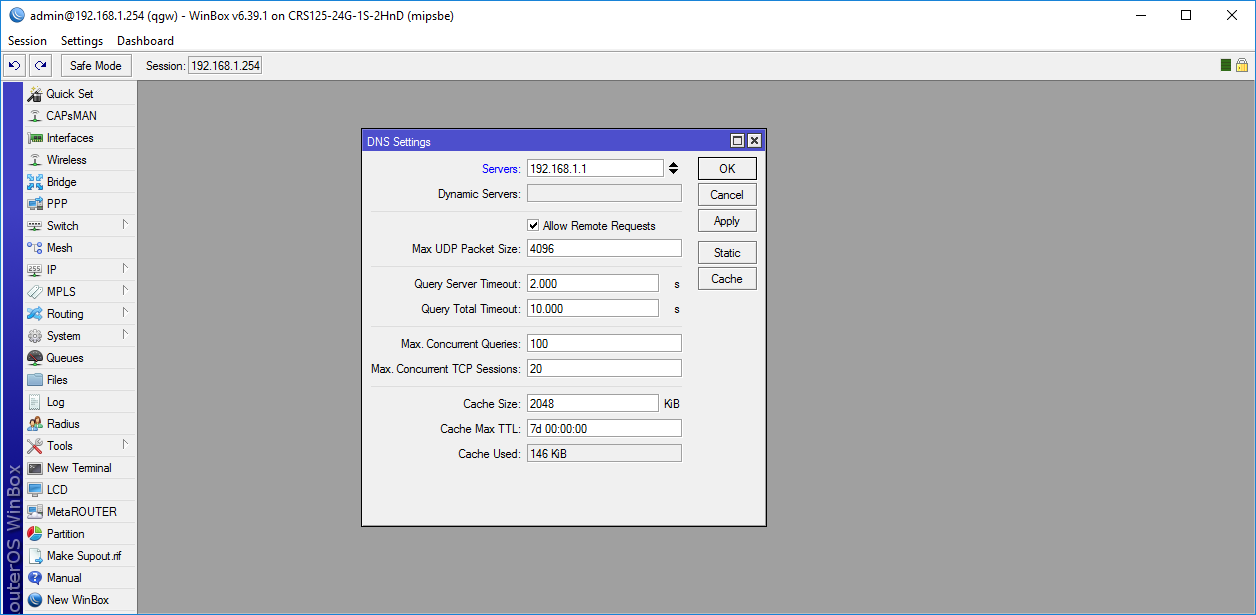Viewport: 1256px width, 615px height.
Task: Click the Redo toolbar arrow
Action: 40,66
